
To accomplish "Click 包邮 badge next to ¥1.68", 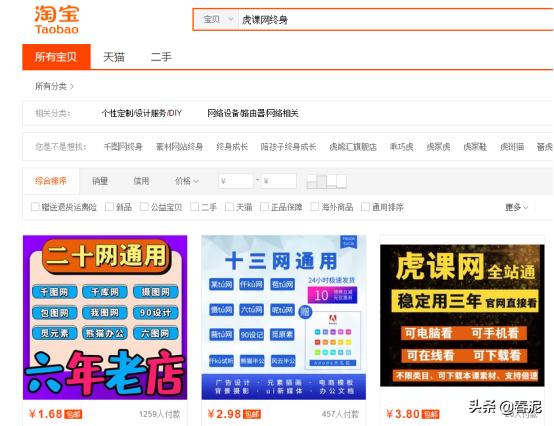I will 73,414.
